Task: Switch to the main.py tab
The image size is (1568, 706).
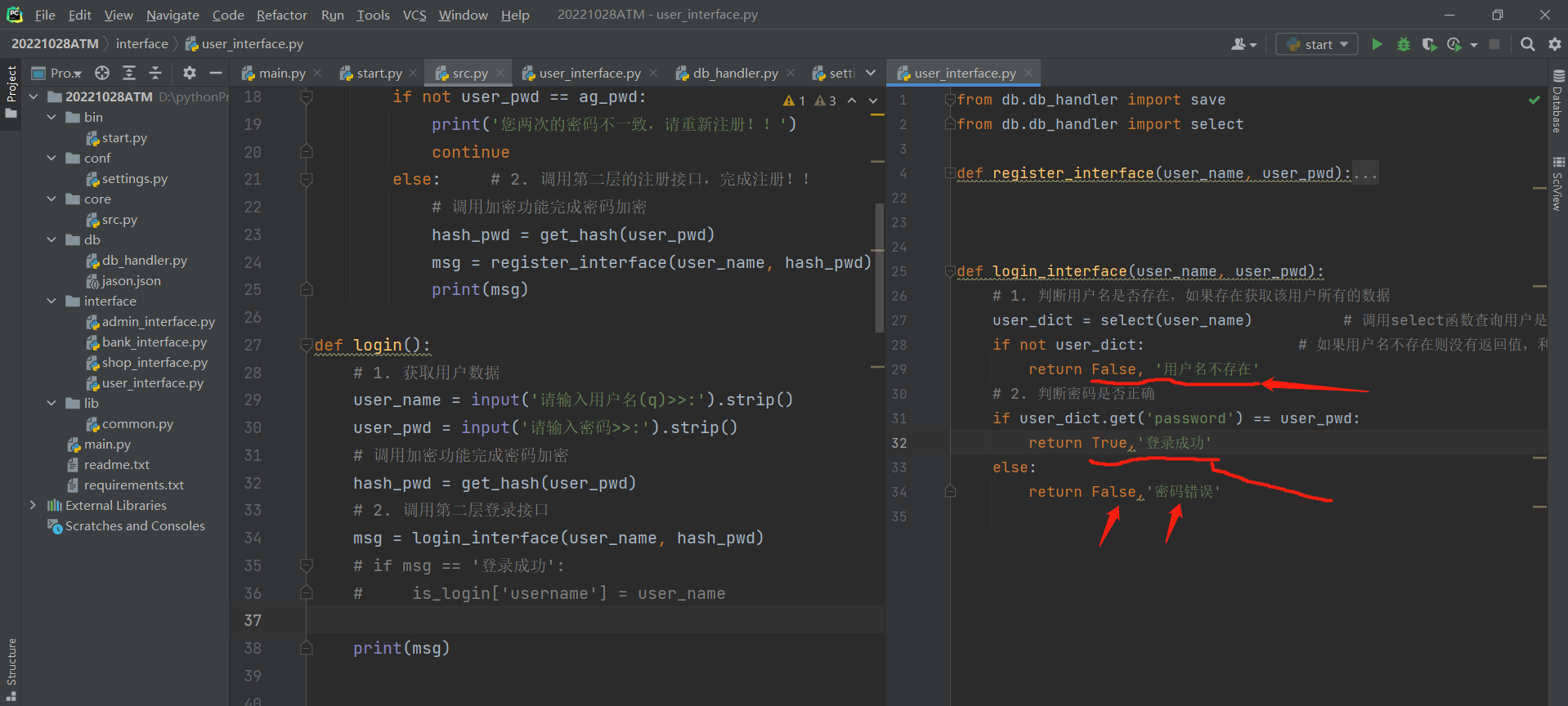Action: point(282,73)
